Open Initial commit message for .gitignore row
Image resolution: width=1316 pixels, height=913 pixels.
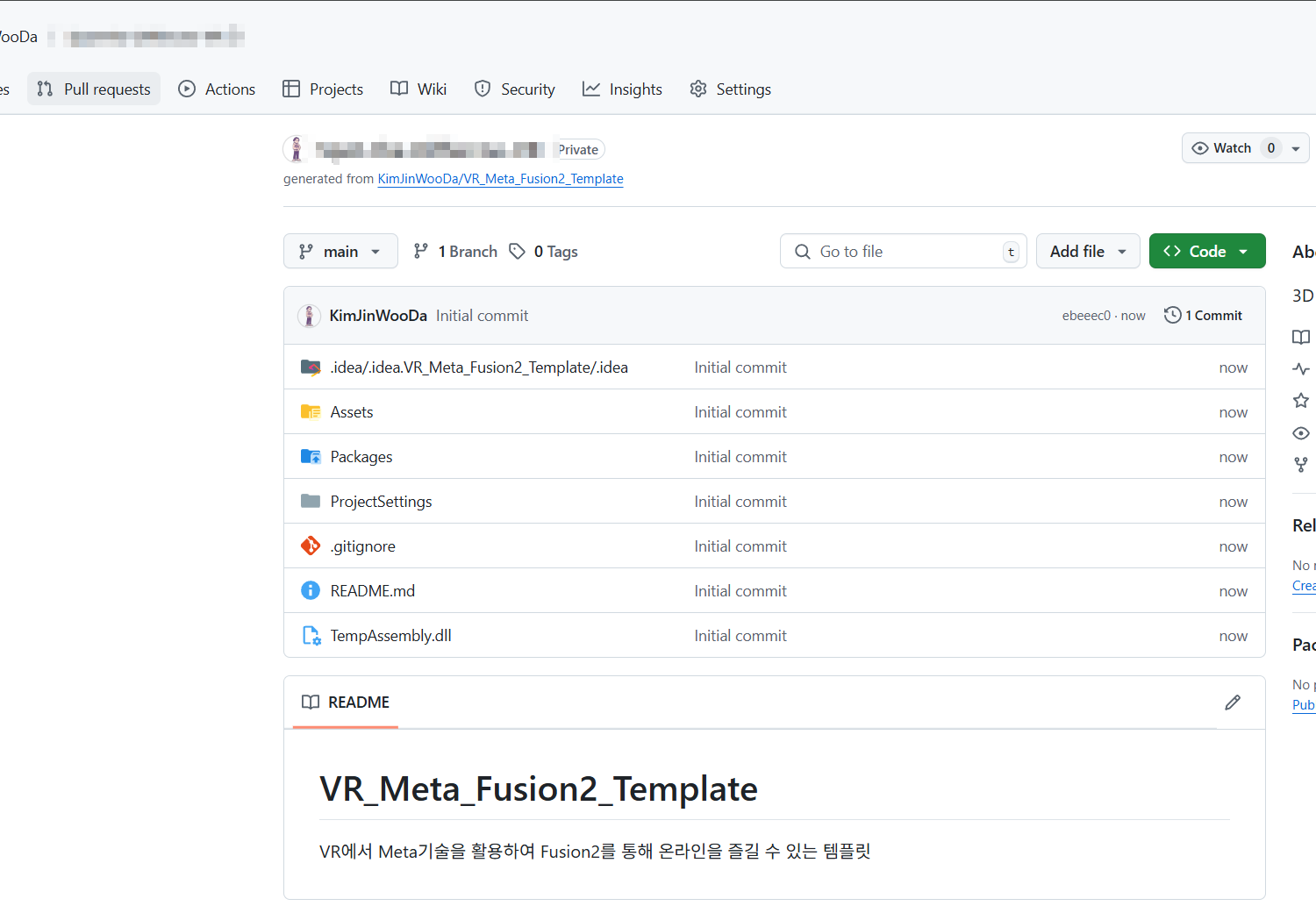tap(740, 546)
